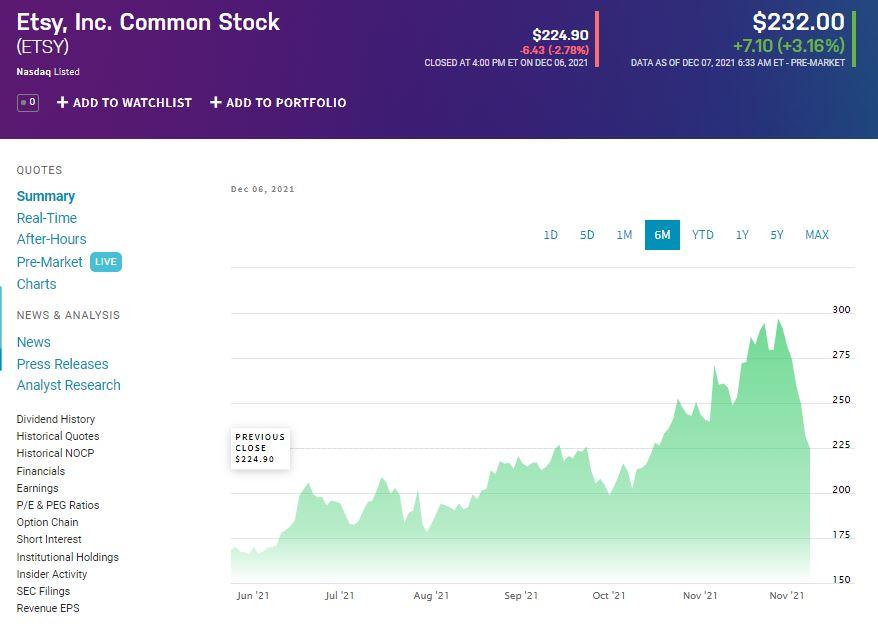
Task: Switch chart to 1D range
Action: coord(550,235)
